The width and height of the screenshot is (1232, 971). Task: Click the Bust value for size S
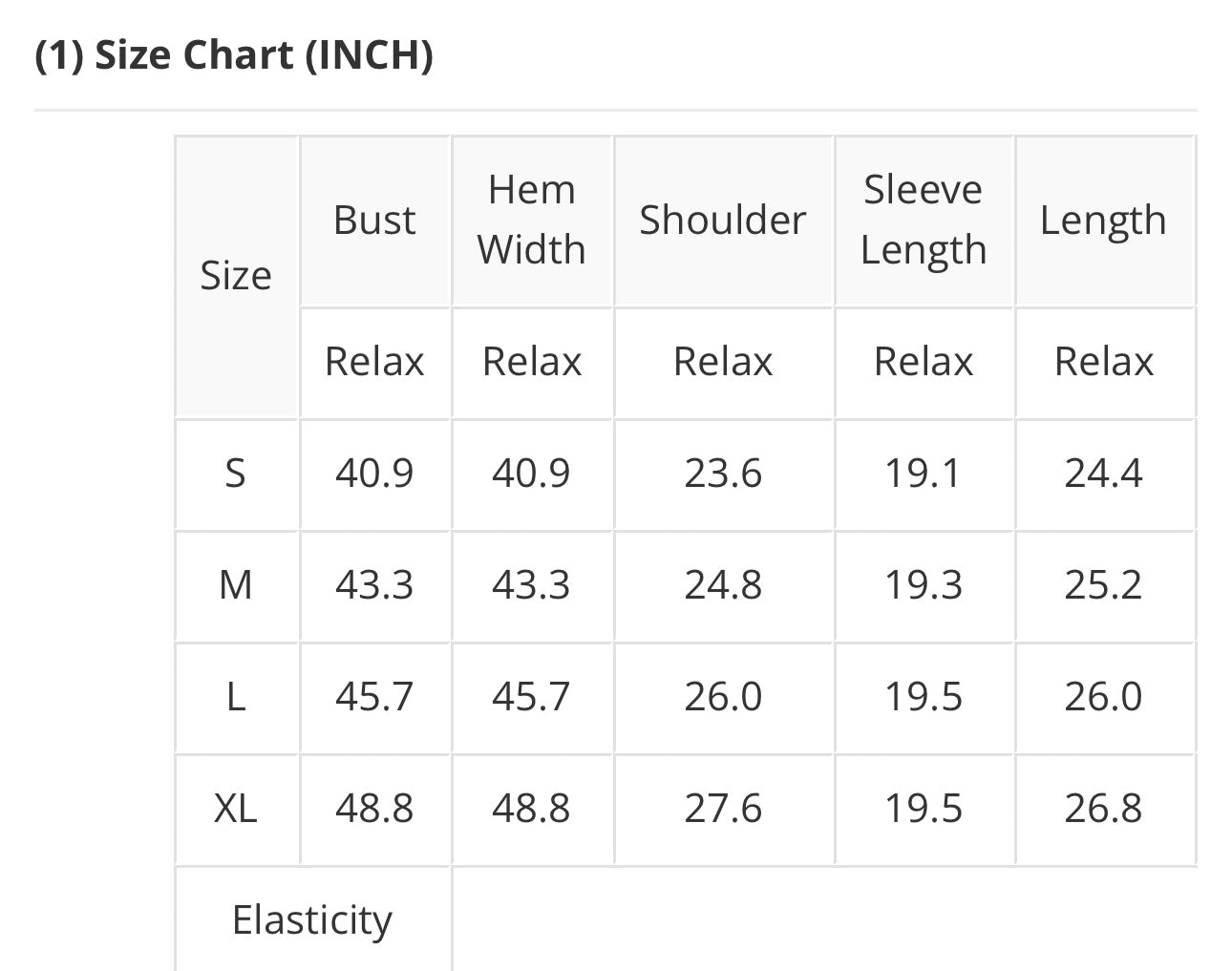tap(374, 474)
